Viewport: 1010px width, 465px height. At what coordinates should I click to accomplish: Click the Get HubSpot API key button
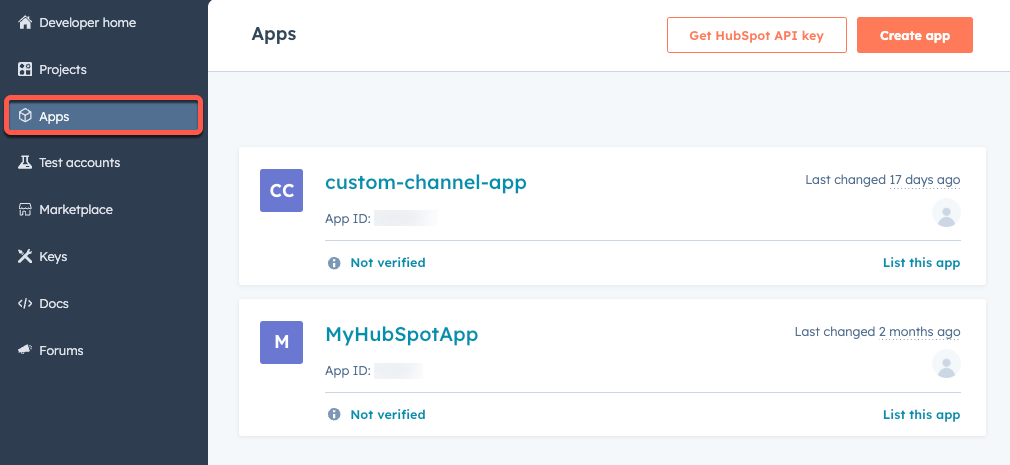(x=757, y=35)
